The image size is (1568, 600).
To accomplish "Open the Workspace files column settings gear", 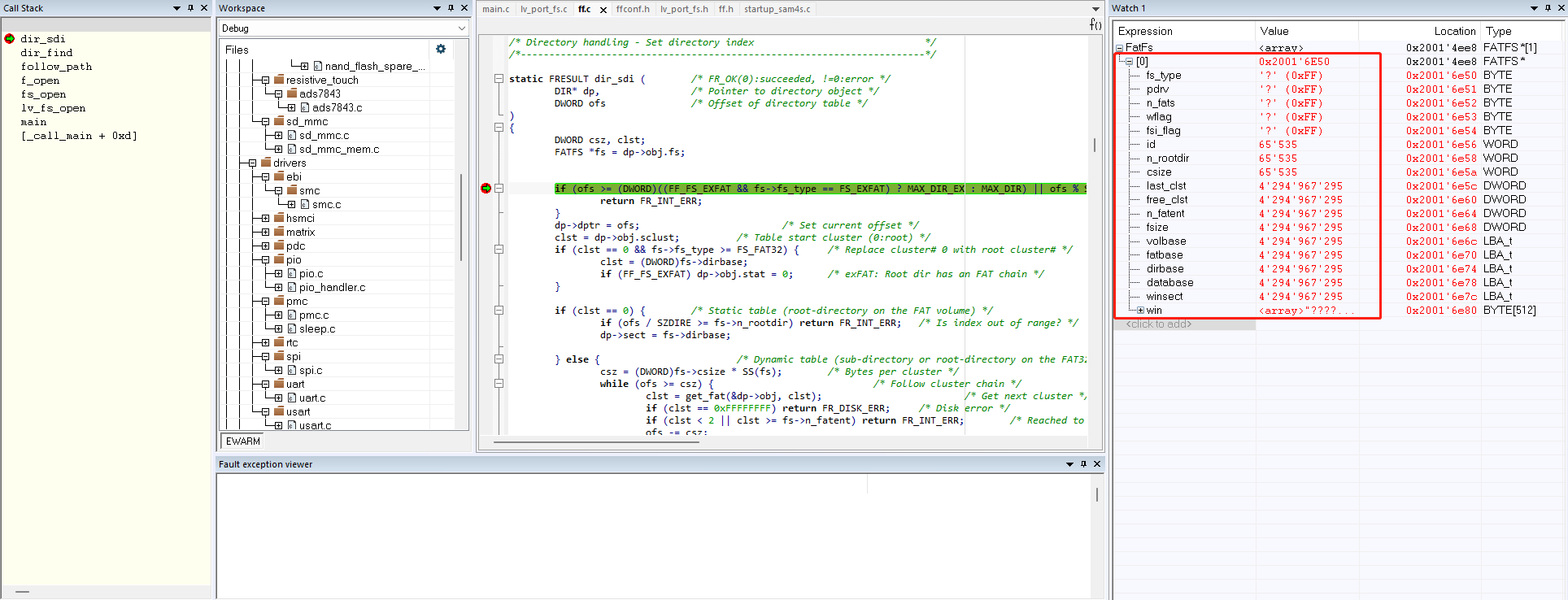I will point(441,49).
